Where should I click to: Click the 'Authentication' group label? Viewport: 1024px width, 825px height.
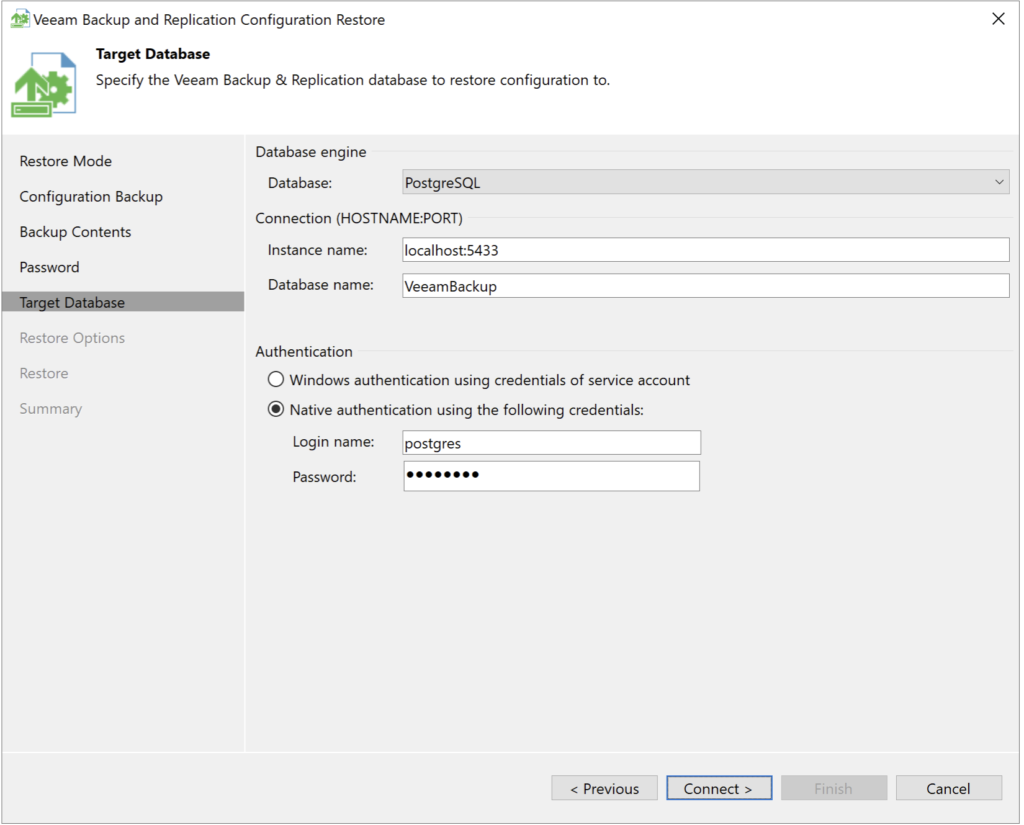[x=304, y=351]
